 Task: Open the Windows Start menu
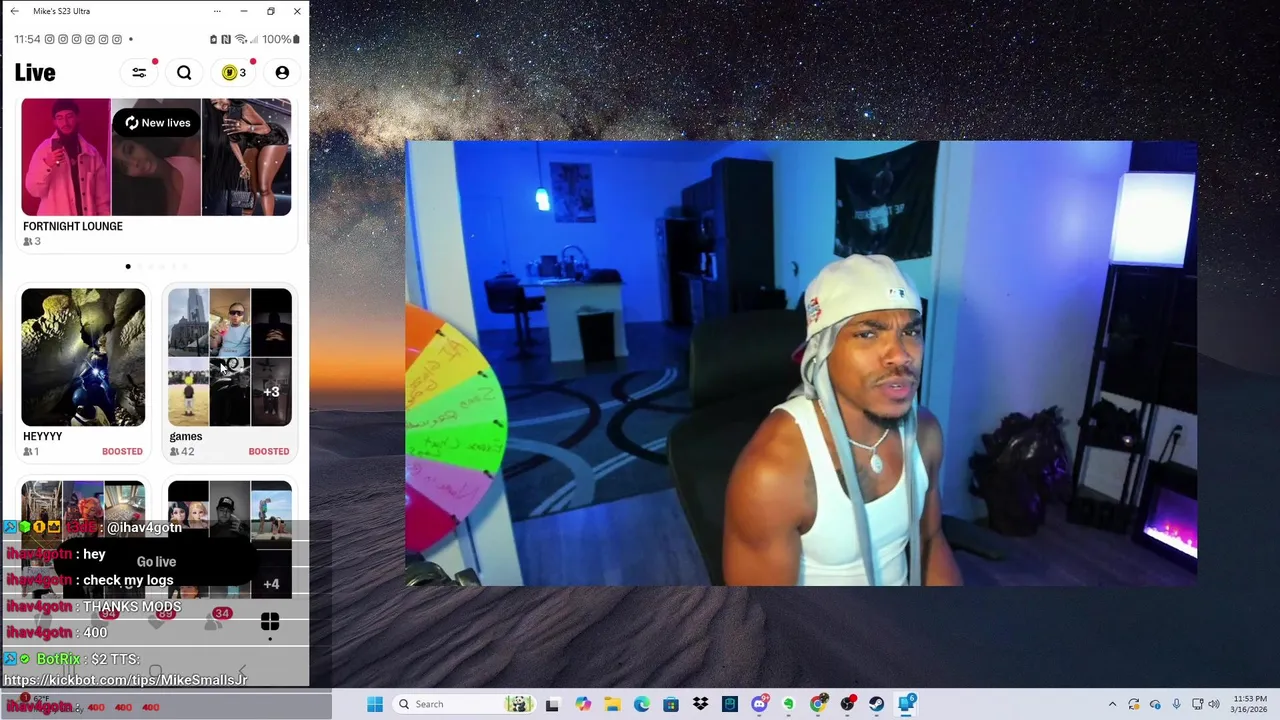point(375,704)
